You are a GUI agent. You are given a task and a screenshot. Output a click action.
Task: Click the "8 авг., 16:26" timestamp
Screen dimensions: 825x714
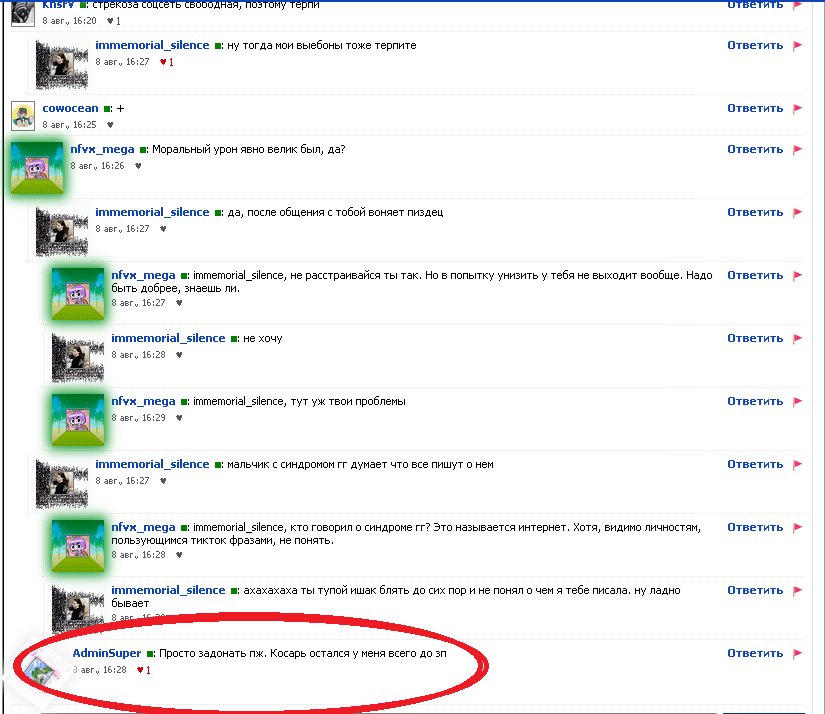[97, 166]
